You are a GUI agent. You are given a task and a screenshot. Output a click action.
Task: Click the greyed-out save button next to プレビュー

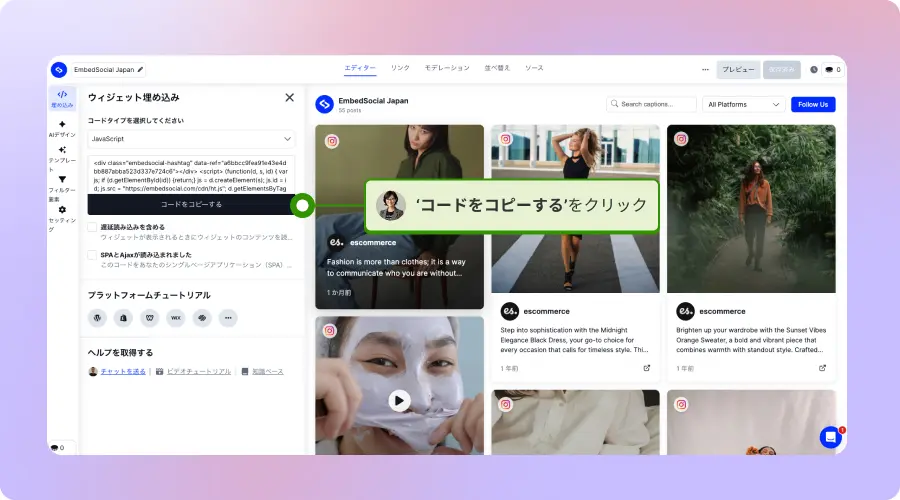click(x=781, y=69)
